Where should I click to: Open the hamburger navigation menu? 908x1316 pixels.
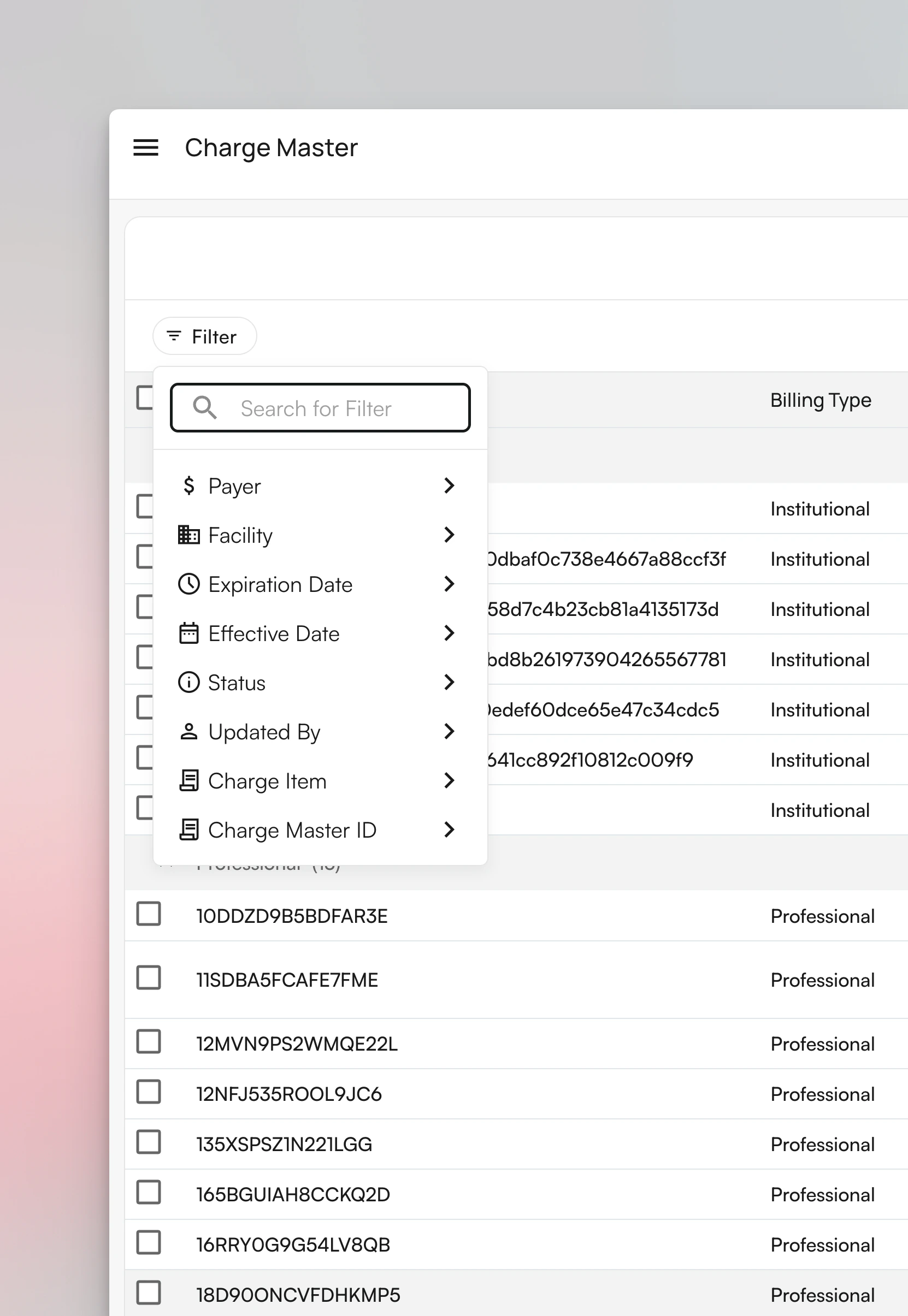[146, 148]
